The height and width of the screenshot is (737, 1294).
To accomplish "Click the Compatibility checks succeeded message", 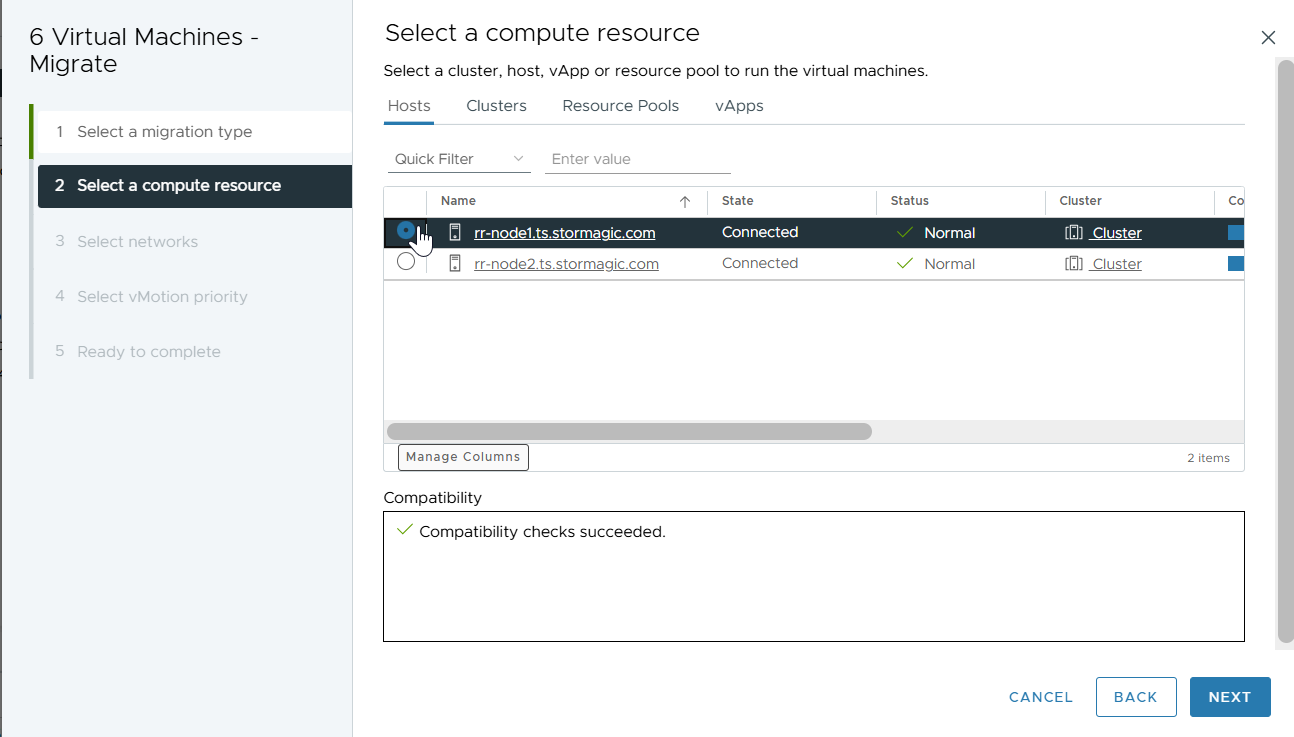I will (542, 532).
